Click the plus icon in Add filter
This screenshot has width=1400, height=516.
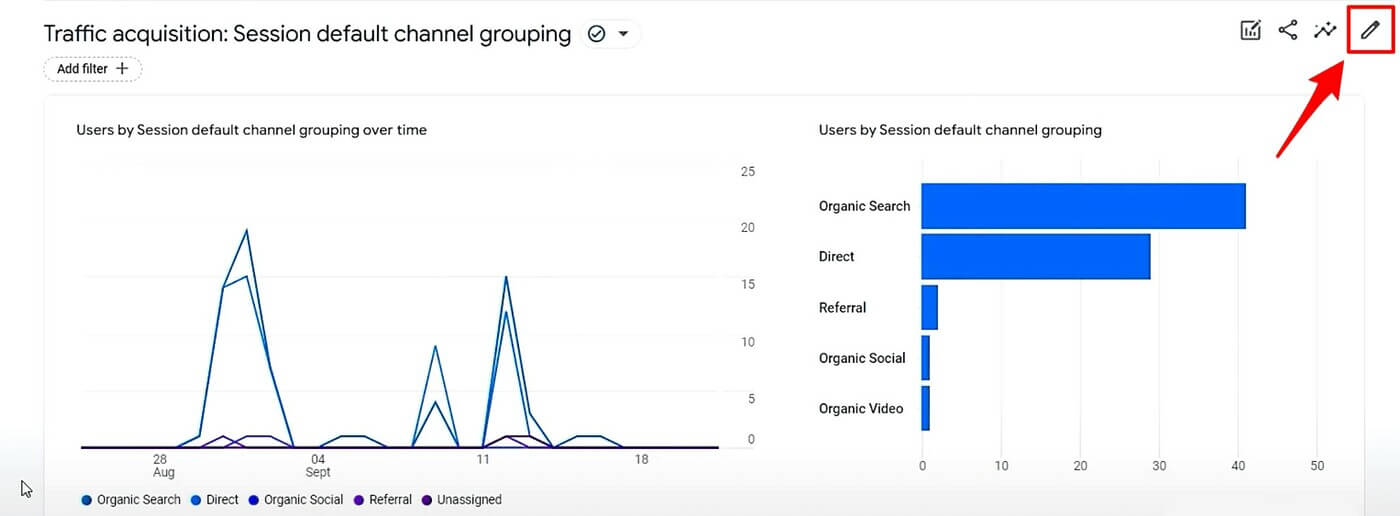(x=122, y=69)
